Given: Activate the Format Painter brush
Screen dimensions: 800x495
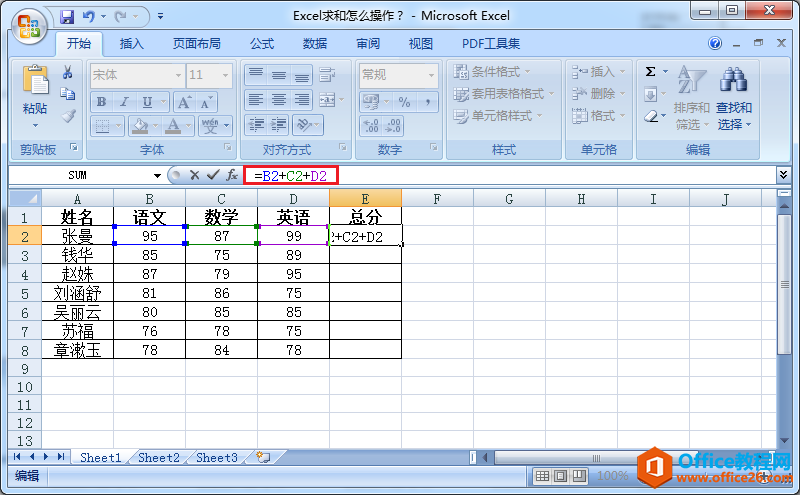Looking at the screenshot, I should coord(68,117).
